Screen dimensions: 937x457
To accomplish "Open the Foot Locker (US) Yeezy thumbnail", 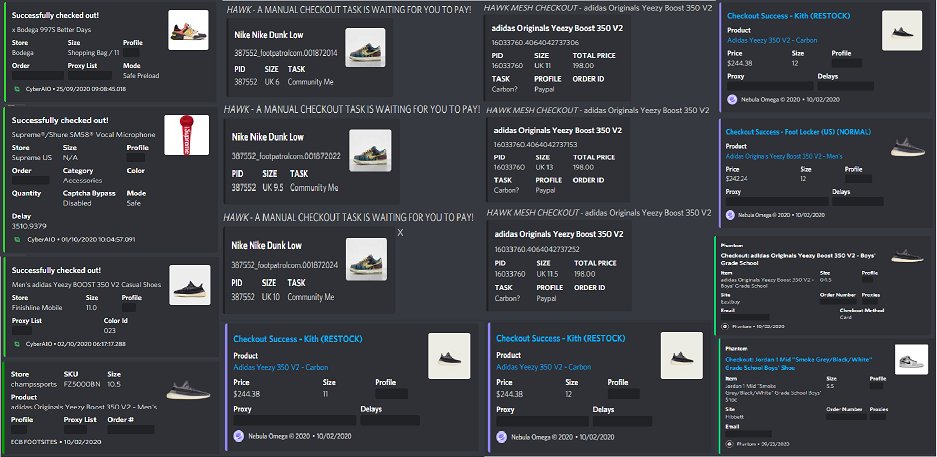I will pos(908,147).
